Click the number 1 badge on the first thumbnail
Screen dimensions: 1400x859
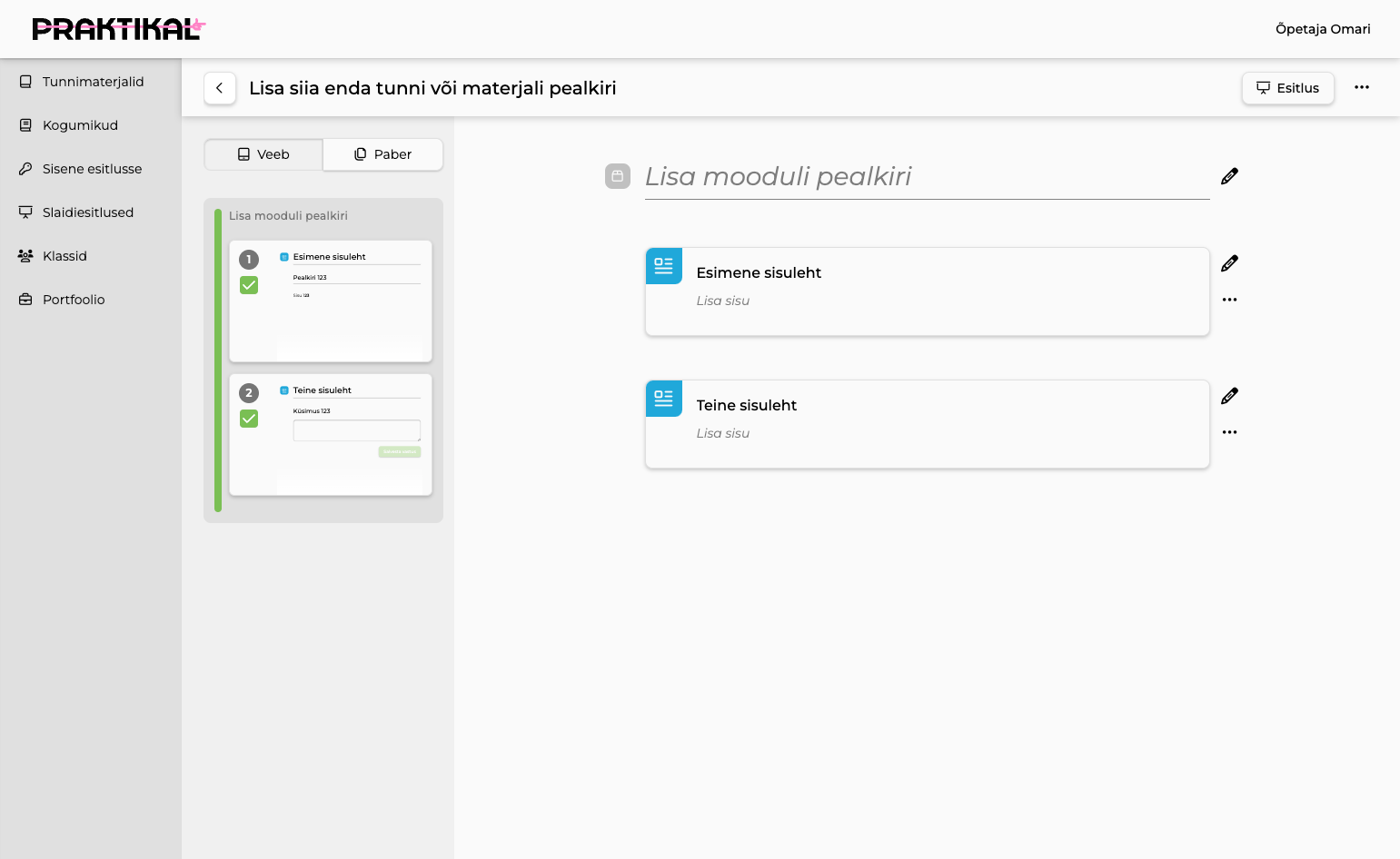click(249, 260)
